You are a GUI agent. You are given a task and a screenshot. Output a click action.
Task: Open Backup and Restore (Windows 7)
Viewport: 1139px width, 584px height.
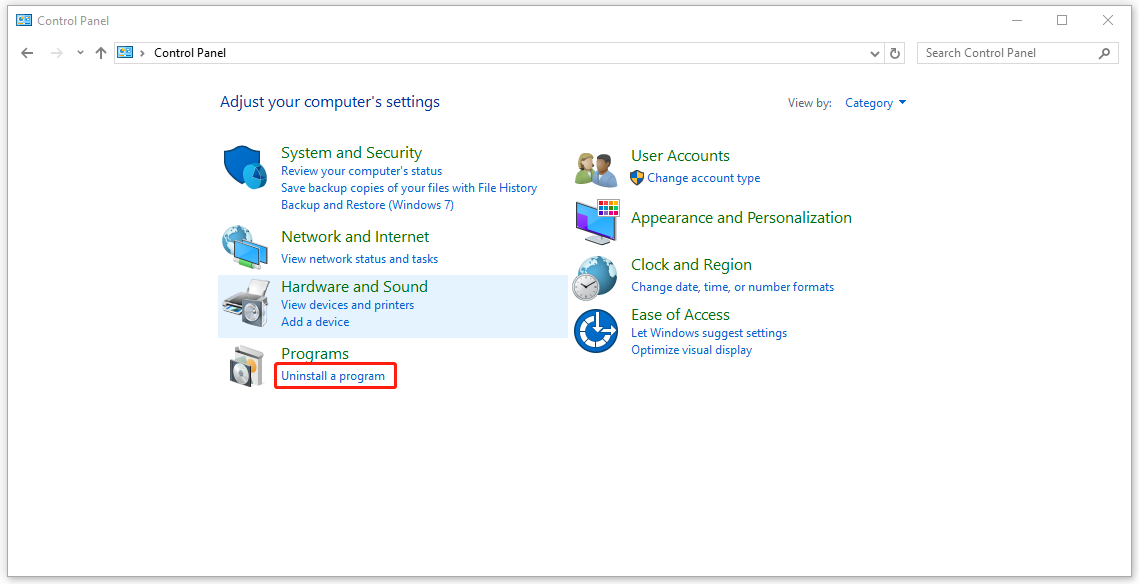coord(367,205)
